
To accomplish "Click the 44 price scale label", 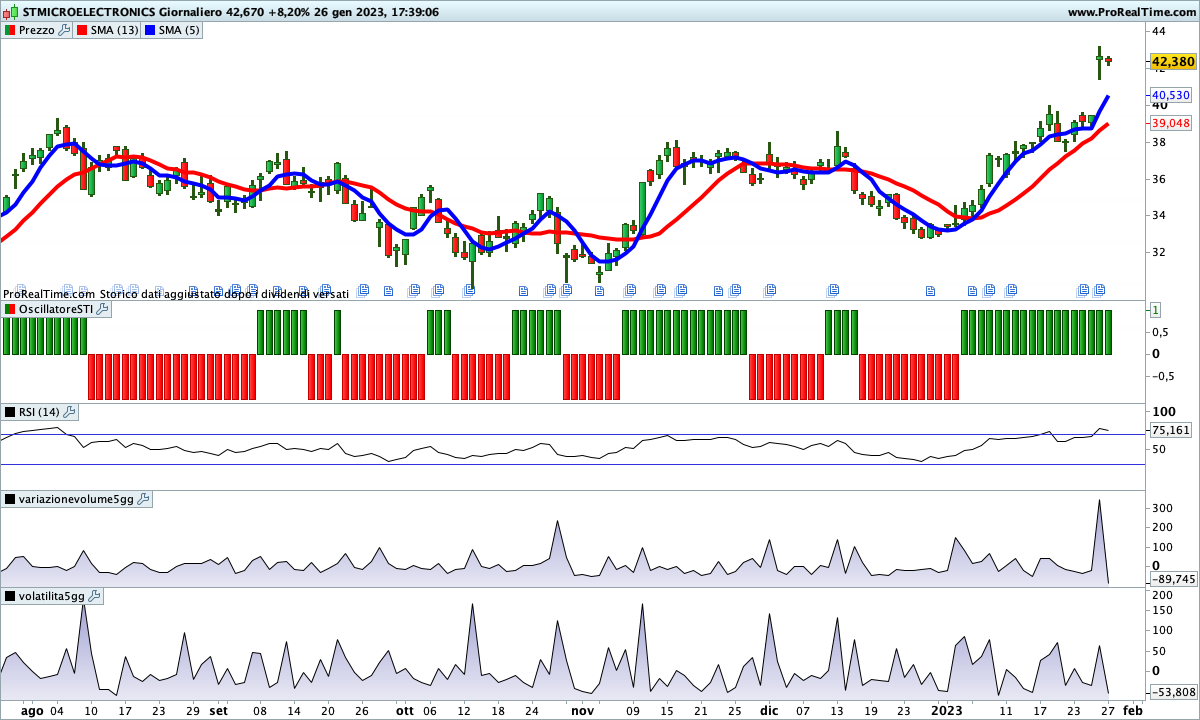I will [1159, 32].
